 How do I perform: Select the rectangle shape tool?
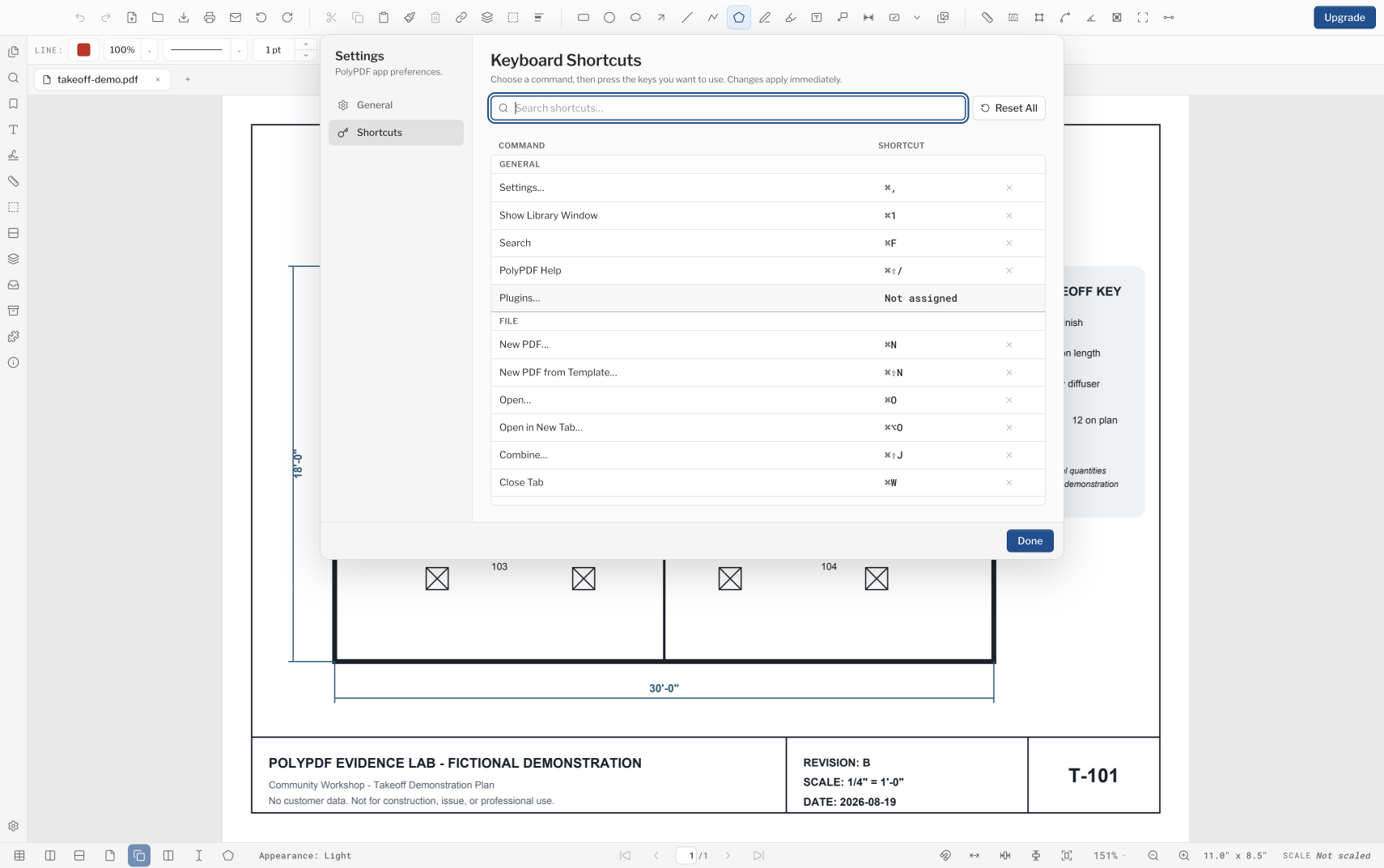584,17
